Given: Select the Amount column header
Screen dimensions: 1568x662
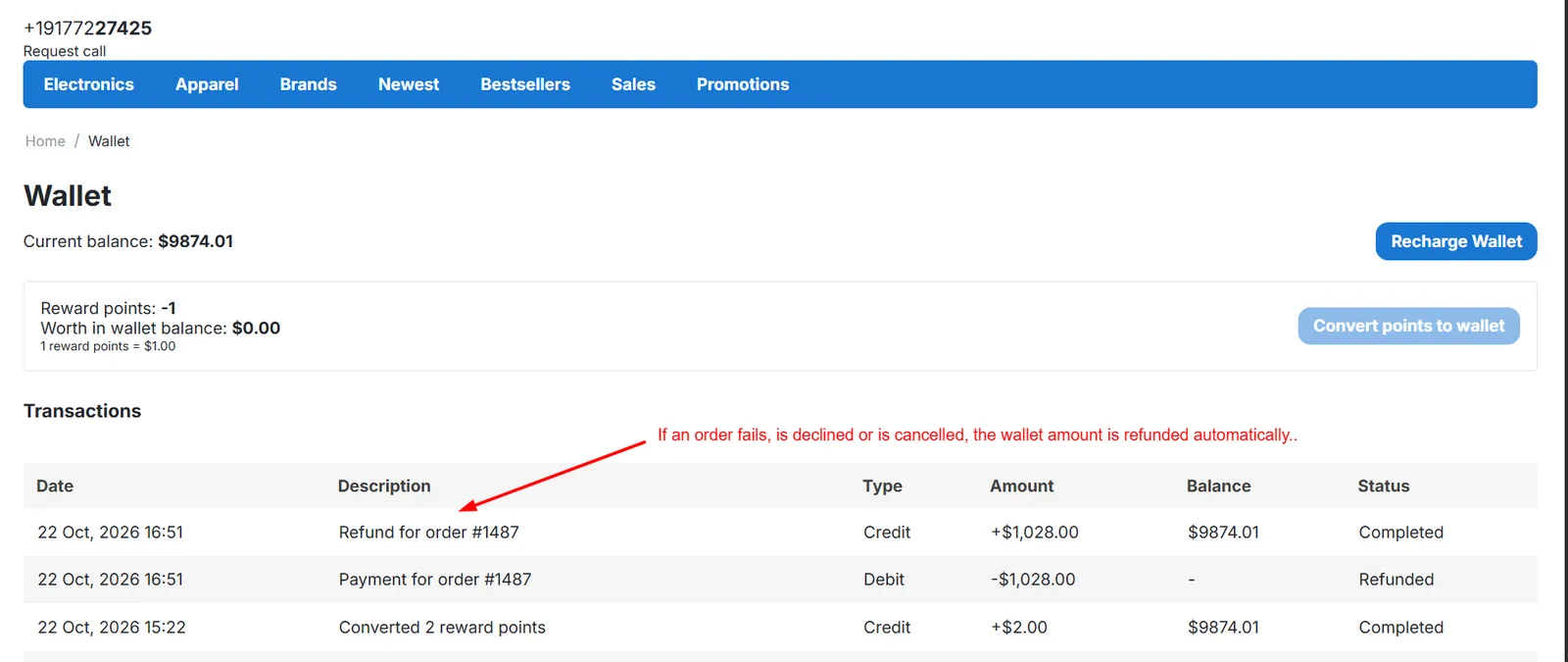Looking at the screenshot, I should [1021, 485].
